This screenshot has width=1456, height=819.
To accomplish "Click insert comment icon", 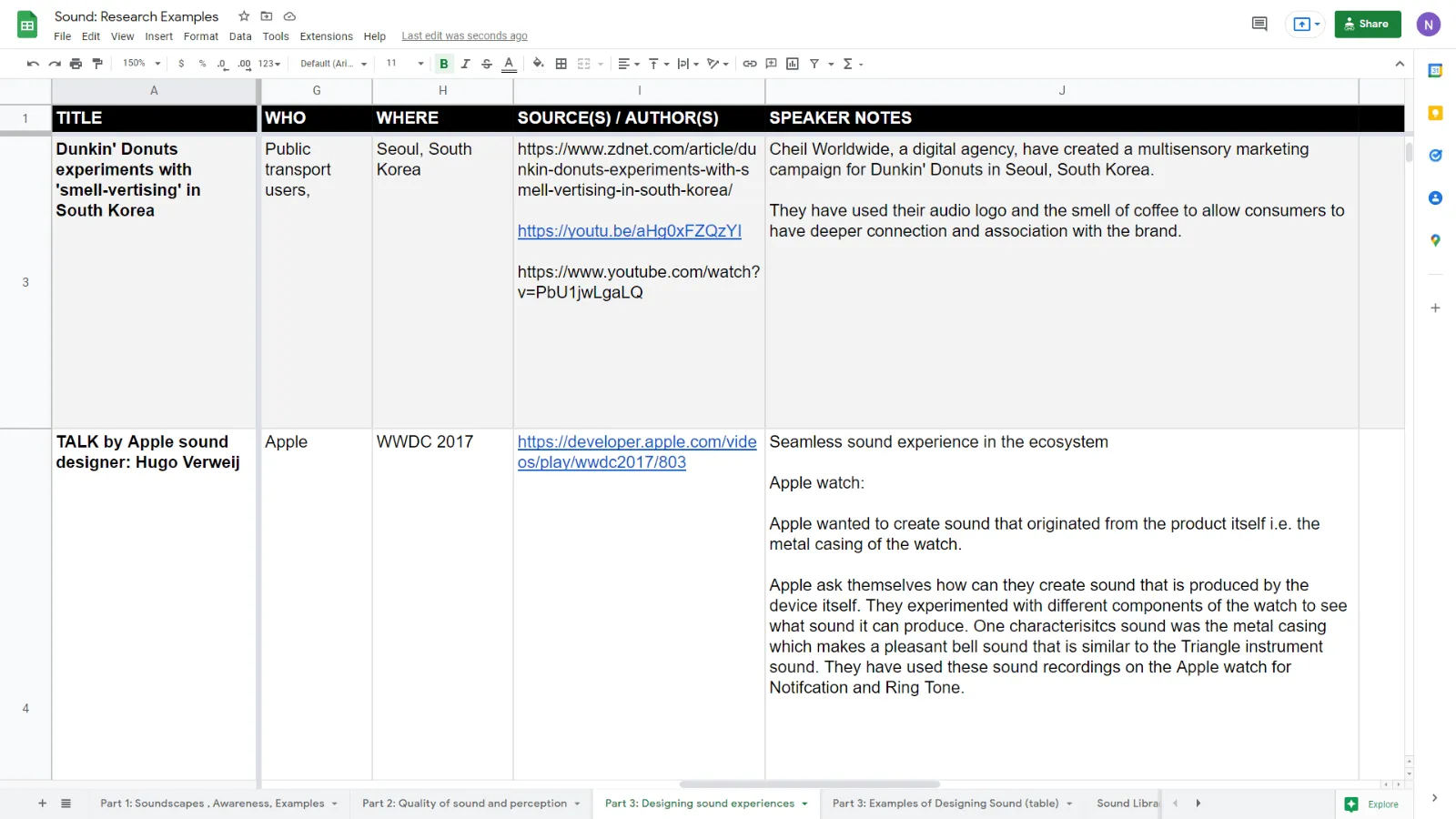I will click(x=772, y=64).
